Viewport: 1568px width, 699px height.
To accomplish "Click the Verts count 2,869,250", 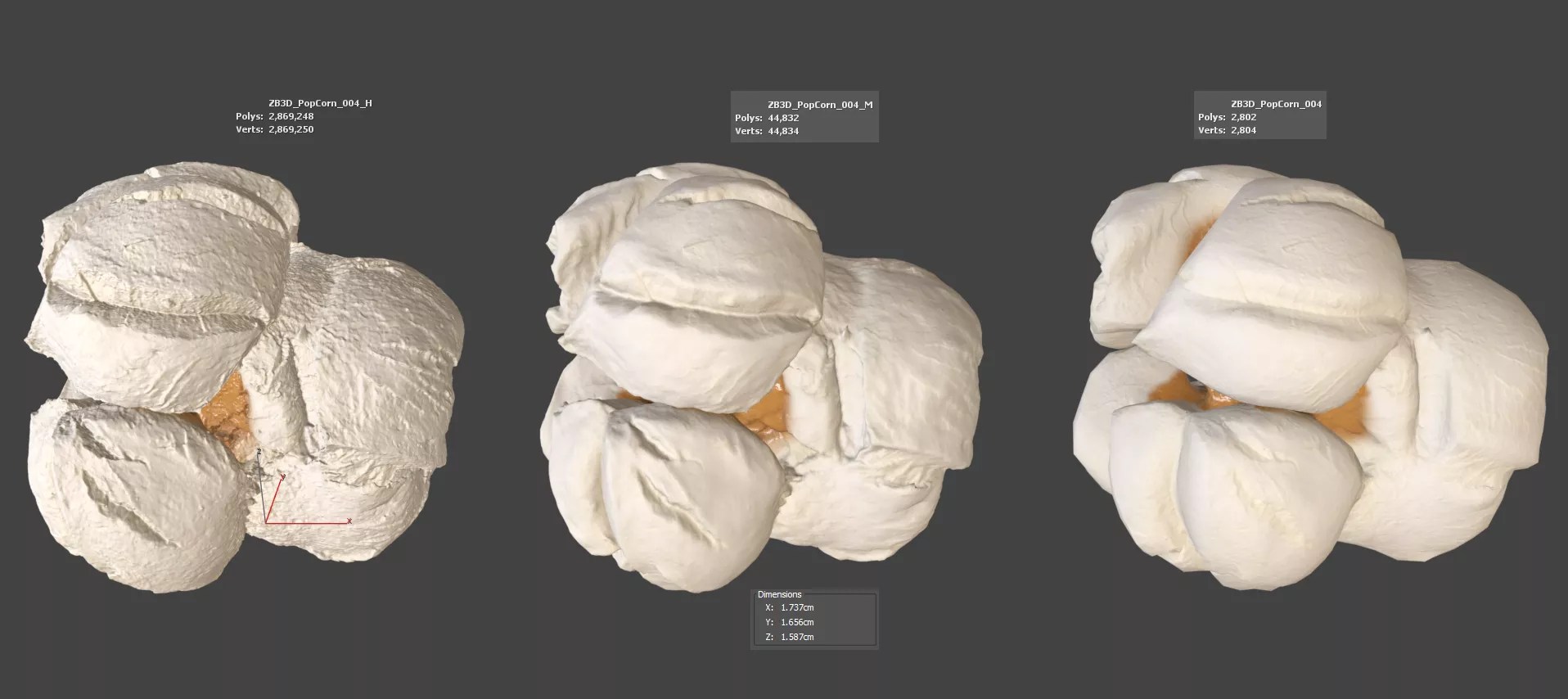I will coord(291,129).
